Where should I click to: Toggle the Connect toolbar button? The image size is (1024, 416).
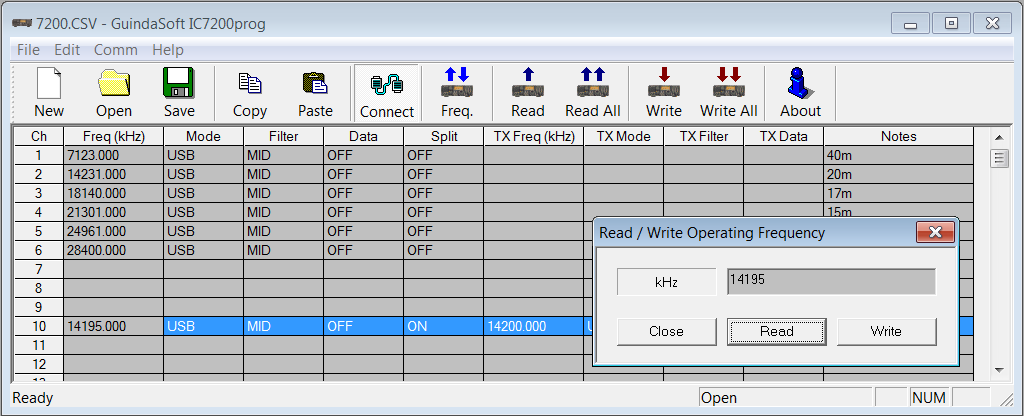387,93
